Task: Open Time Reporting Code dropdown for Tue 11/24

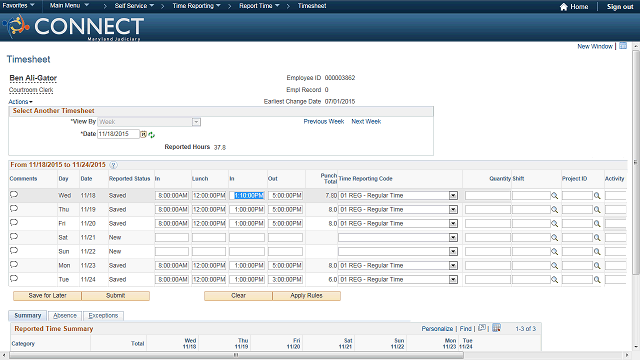Action: click(x=453, y=280)
